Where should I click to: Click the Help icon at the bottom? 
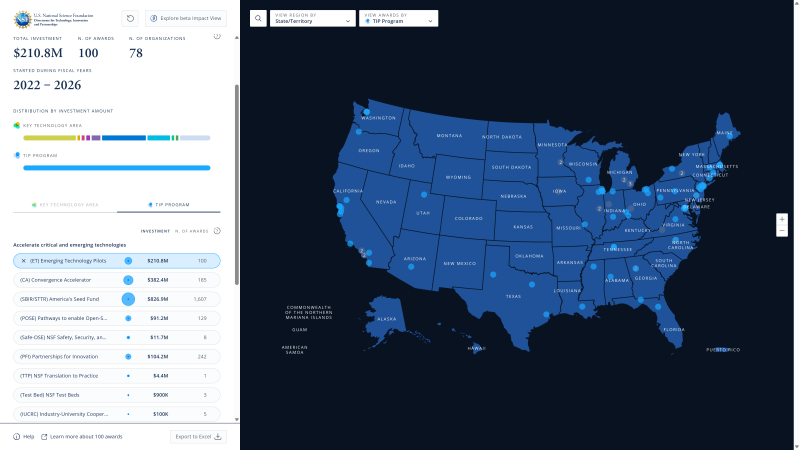click(17, 436)
